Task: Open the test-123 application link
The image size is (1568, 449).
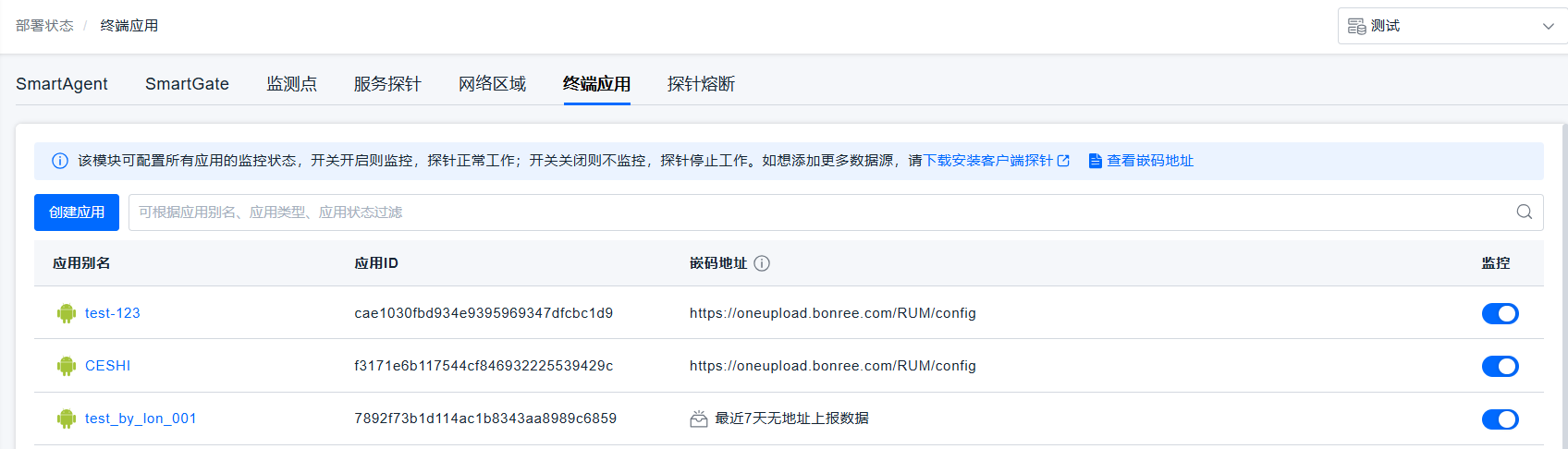Action: tap(113, 313)
